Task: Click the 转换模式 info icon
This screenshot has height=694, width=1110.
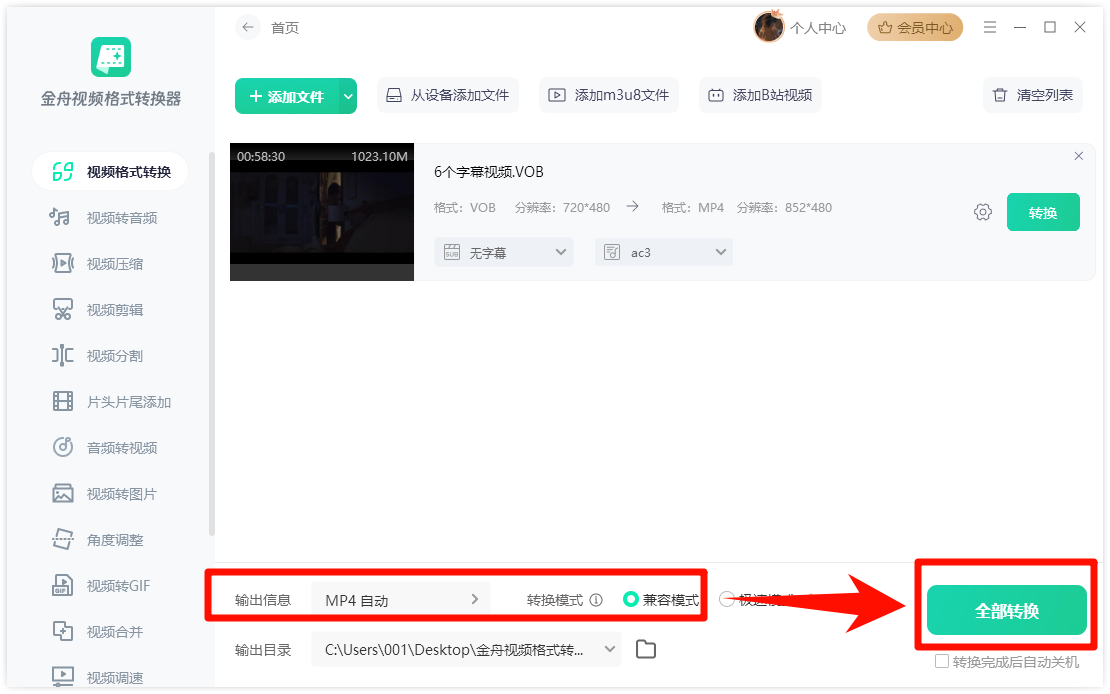Action: (x=596, y=600)
